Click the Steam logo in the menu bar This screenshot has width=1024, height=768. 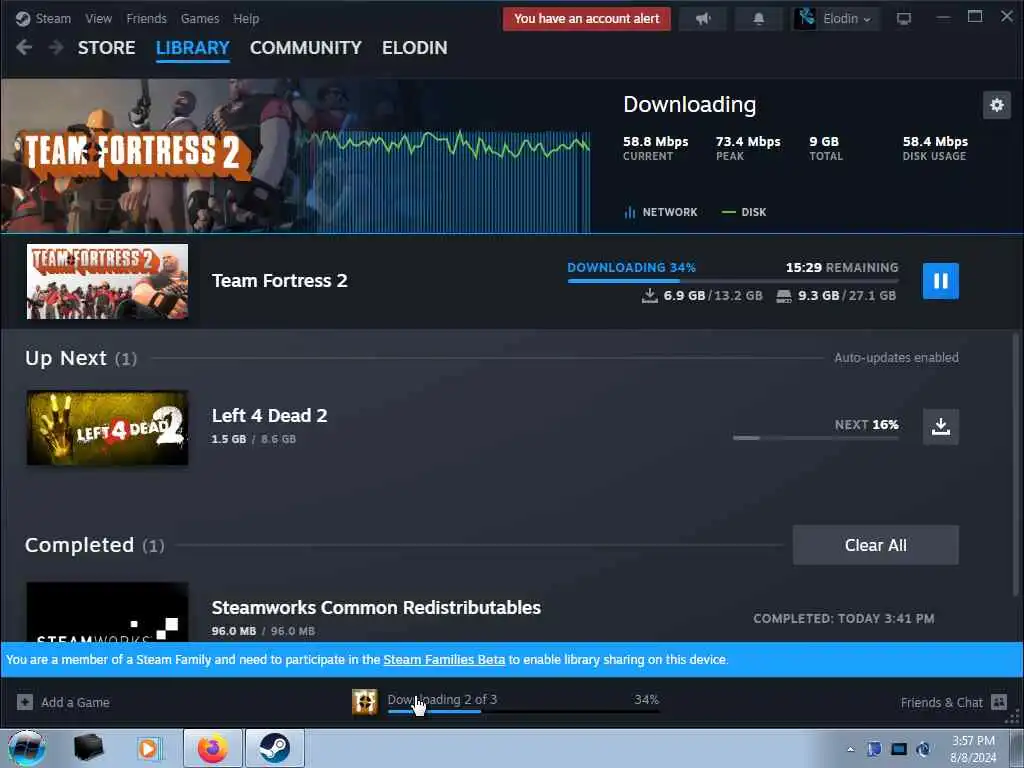[x=23, y=18]
